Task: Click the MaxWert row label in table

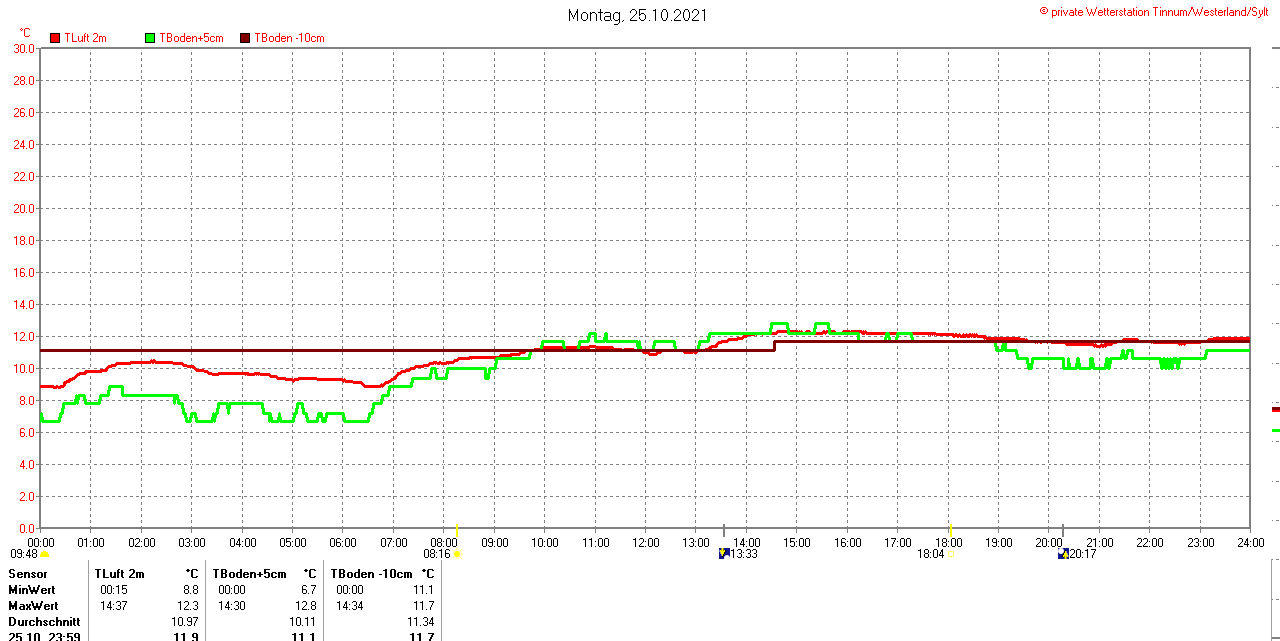Action: pos(33,606)
